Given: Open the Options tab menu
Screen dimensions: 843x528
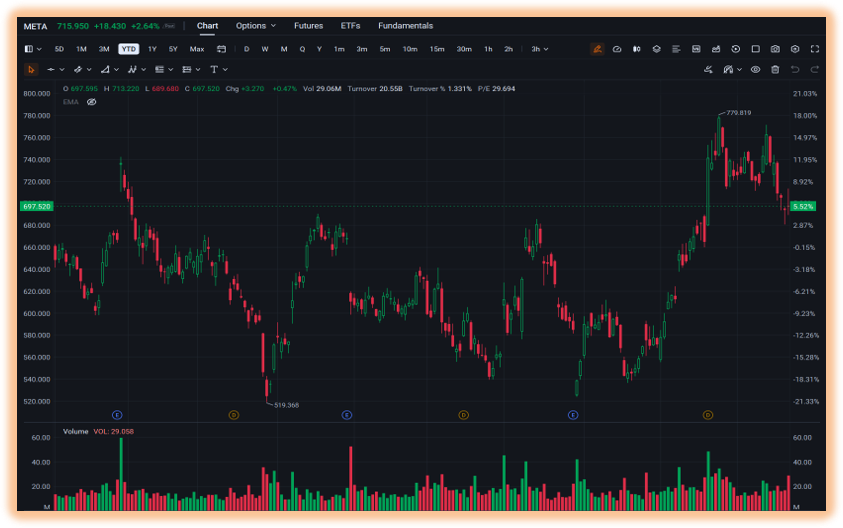Looking at the screenshot, I should [255, 26].
